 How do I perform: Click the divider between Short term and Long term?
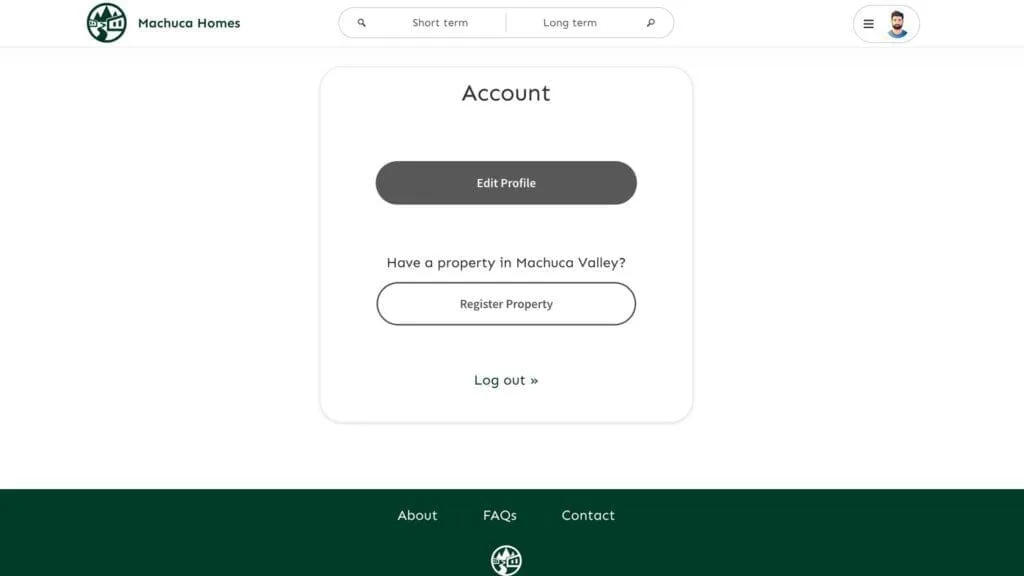[505, 23]
